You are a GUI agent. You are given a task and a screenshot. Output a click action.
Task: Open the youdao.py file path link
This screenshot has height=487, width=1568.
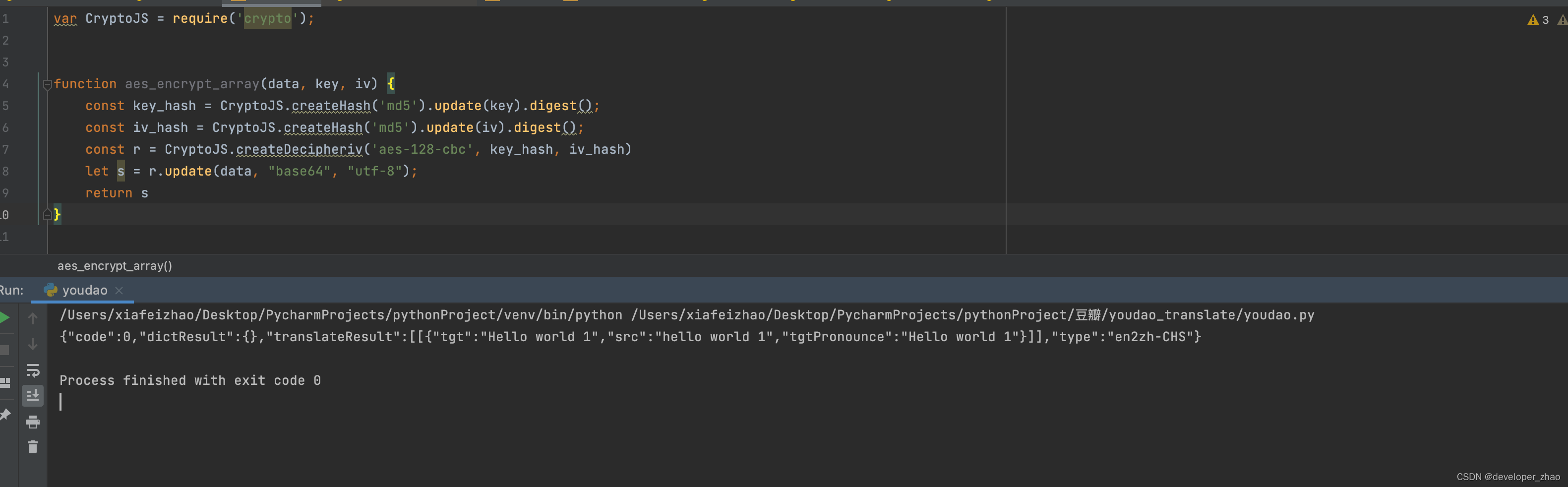pyautogui.click(x=973, y=315)
